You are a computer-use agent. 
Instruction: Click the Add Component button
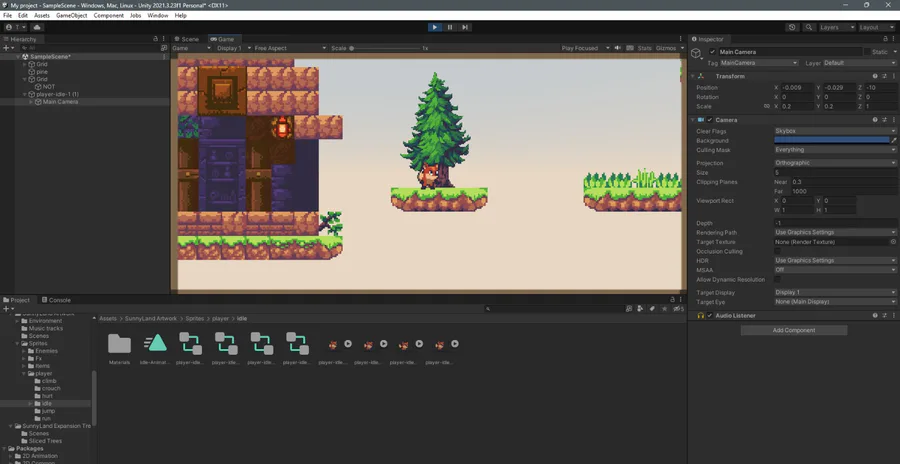click(x=794, y=330)
